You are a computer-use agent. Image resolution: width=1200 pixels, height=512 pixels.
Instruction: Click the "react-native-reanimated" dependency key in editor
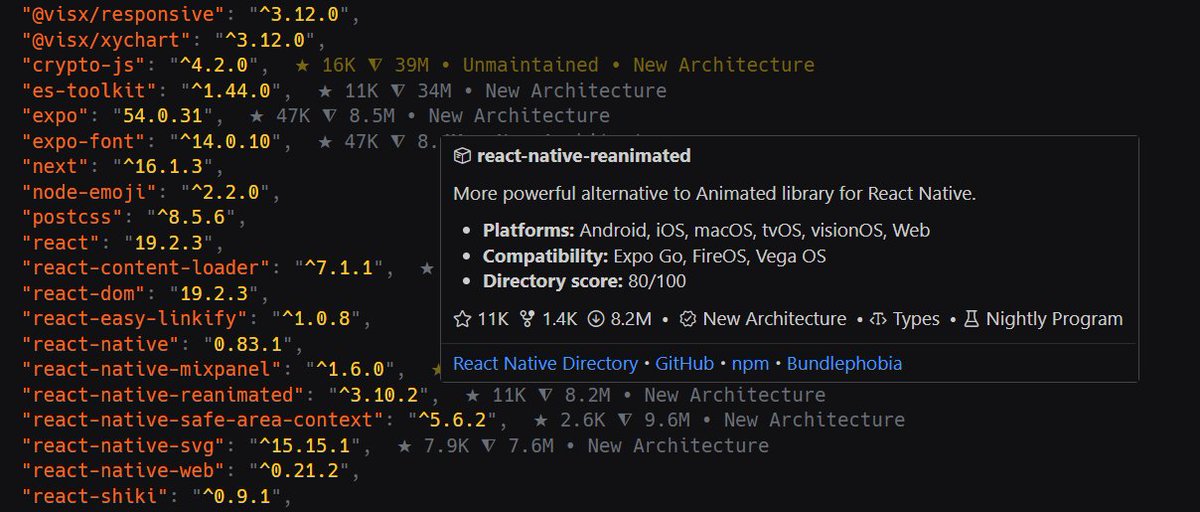tap(163, 395)
